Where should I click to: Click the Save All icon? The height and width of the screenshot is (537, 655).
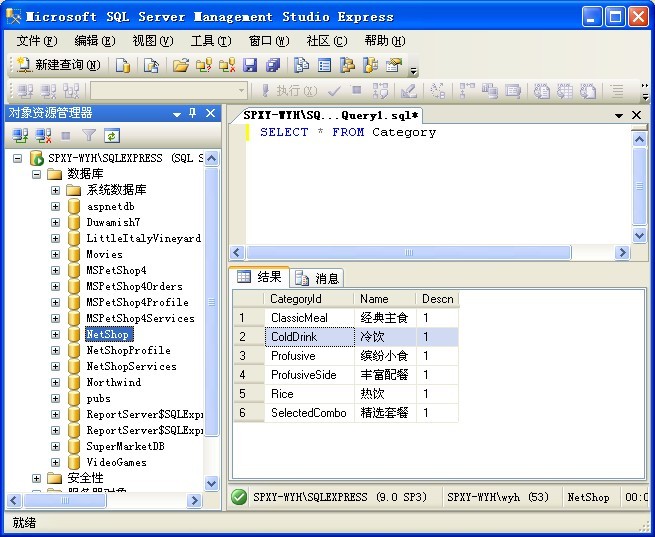[x=273, y=65]
